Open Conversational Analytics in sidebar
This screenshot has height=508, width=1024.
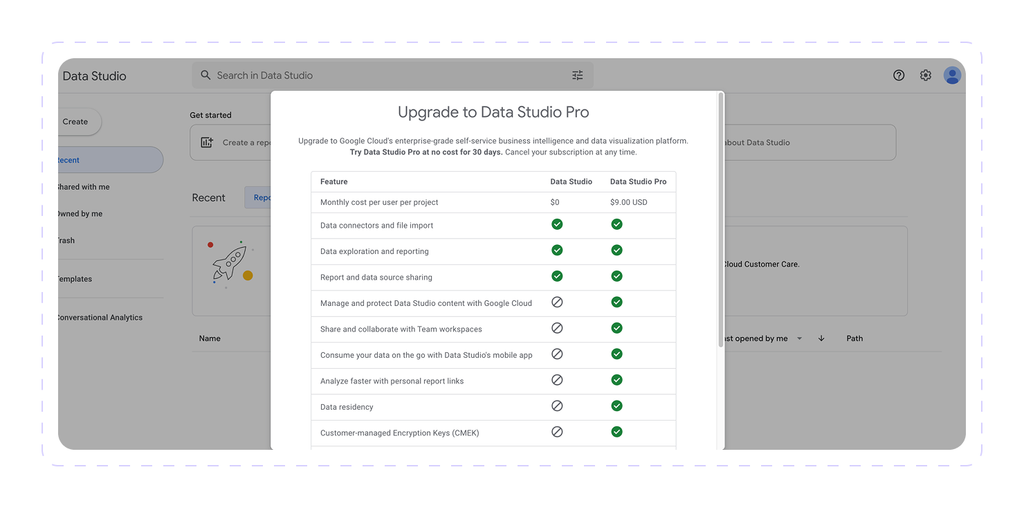click(100, 317)
